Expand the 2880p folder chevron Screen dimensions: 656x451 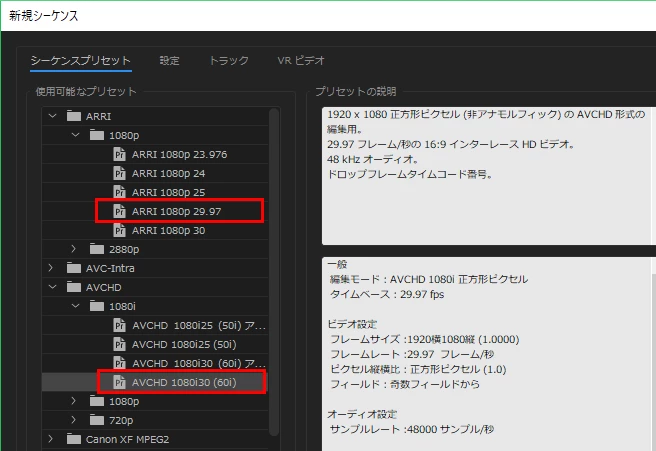pos(74,249)
